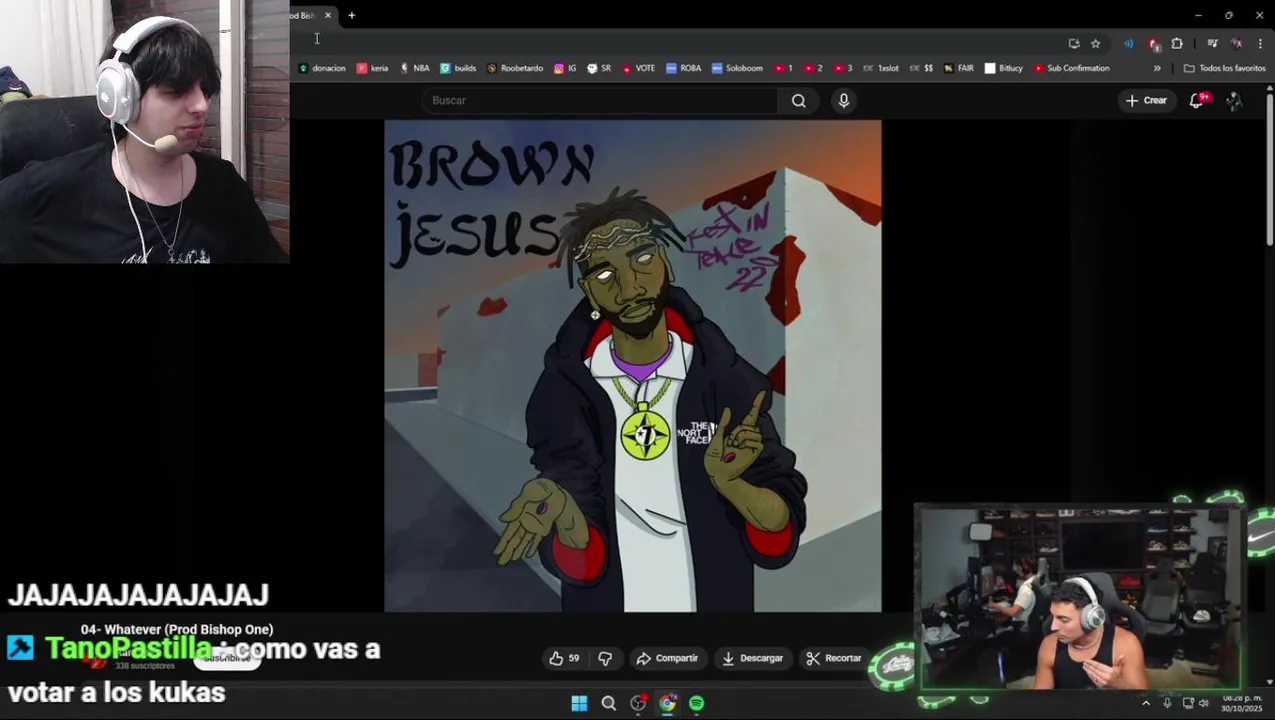Open the $$ bookmark
The height and width of the screenshot is (720, 1275).
pos(921,68)
